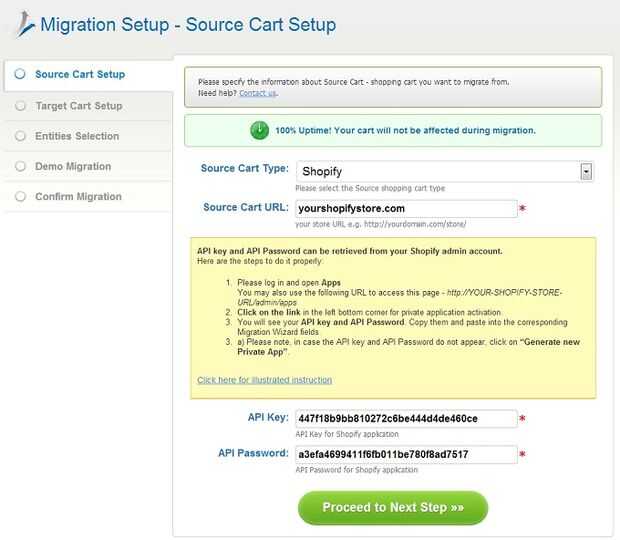Open the Confirm Migration label tab
The width and height of the screenshot is (620, 540).
(x=78, y=197)
